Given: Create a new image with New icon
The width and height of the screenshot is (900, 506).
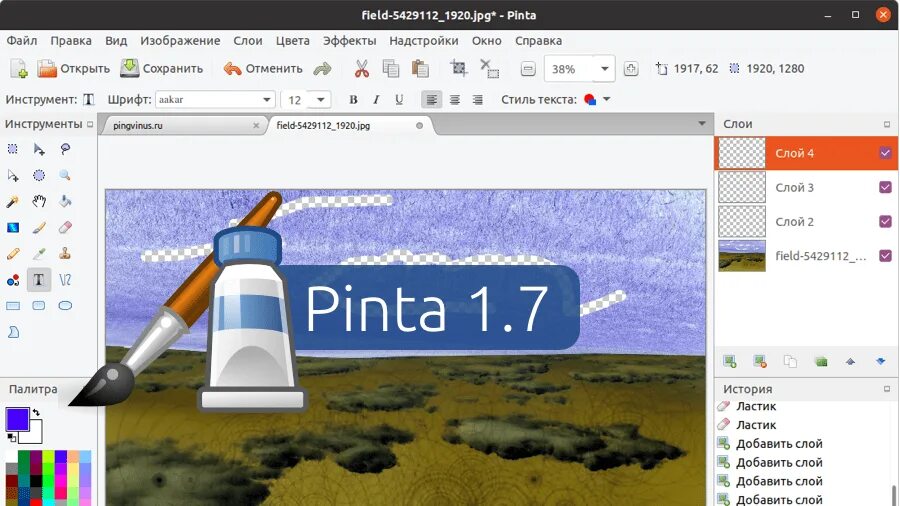Looking at the screenshot, I should pyautogui.click(x=19, y=69).
